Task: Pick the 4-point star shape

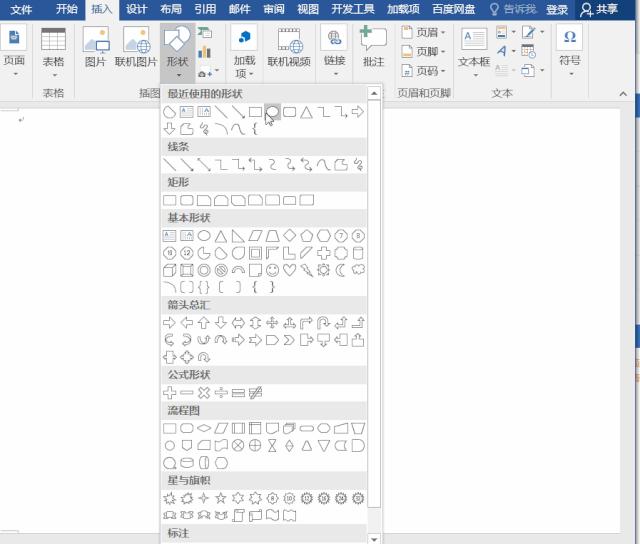Action: (204, 498)
